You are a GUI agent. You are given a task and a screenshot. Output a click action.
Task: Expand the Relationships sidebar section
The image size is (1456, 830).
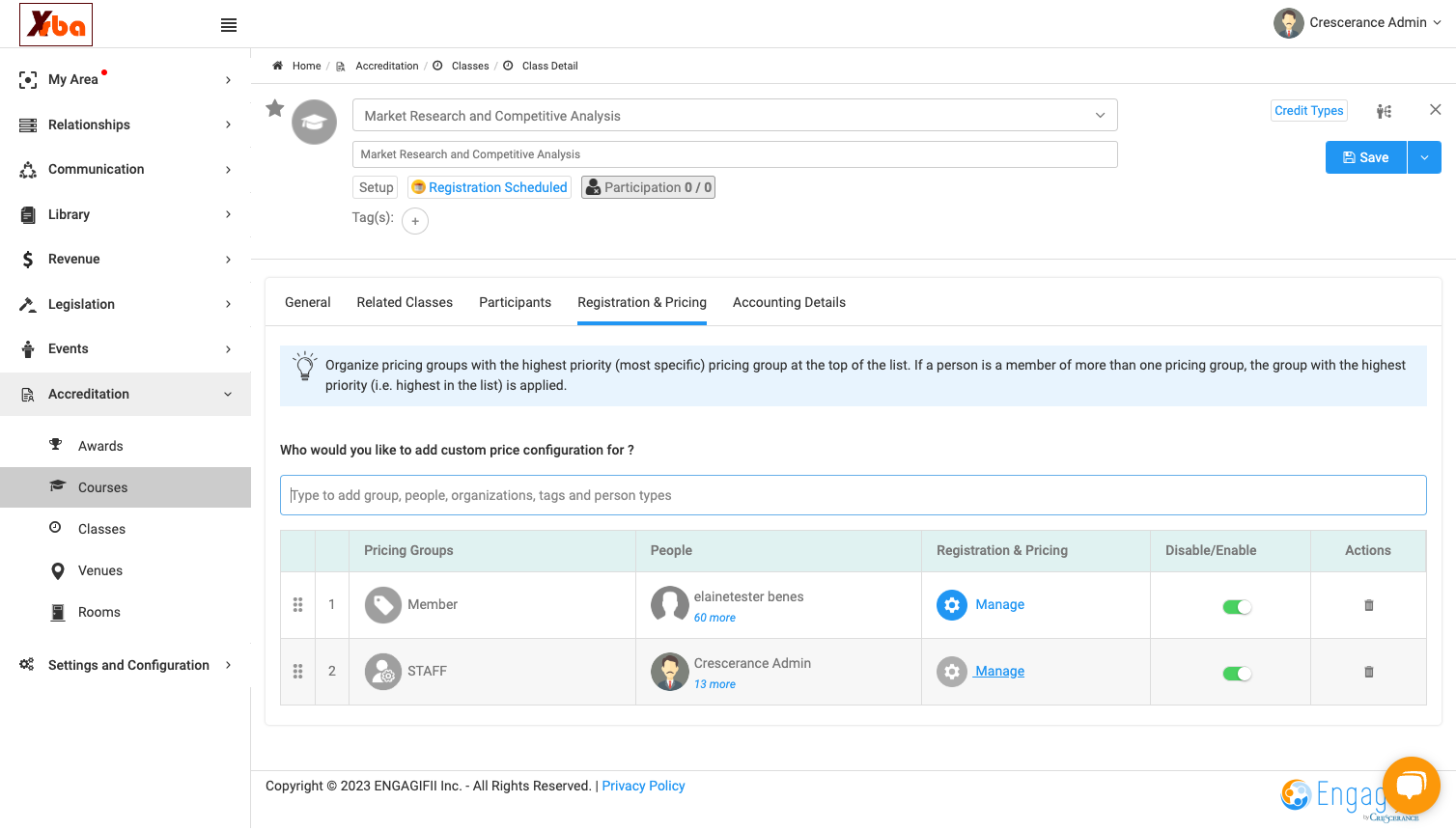coord(126,124)
